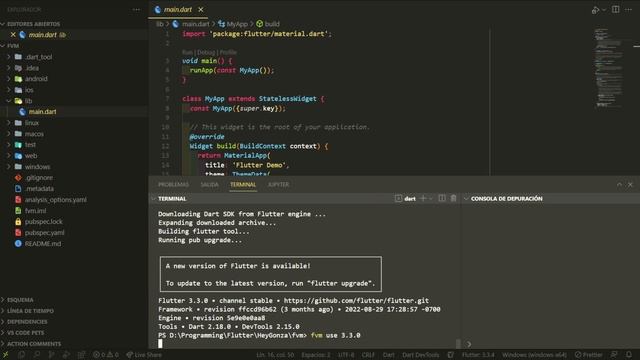Screen dimensions: 640x360
Task: Change indentation via Espacios: 2
Action: click(316, 355)
